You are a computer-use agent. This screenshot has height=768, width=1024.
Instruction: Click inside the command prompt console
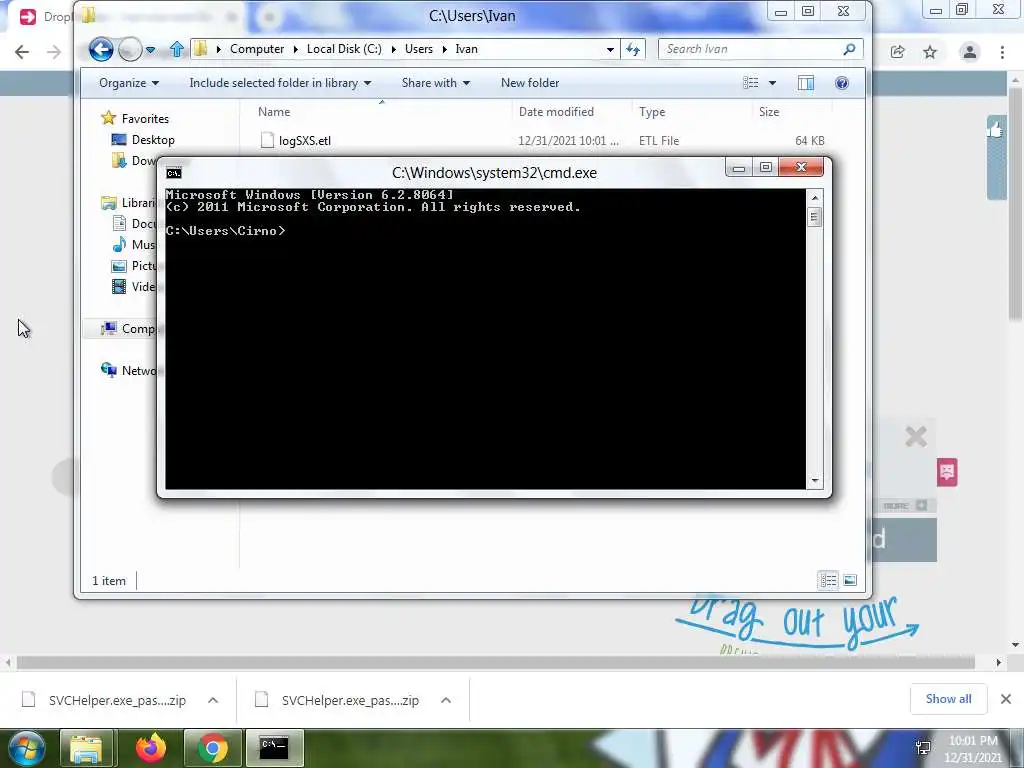[485, 338]
